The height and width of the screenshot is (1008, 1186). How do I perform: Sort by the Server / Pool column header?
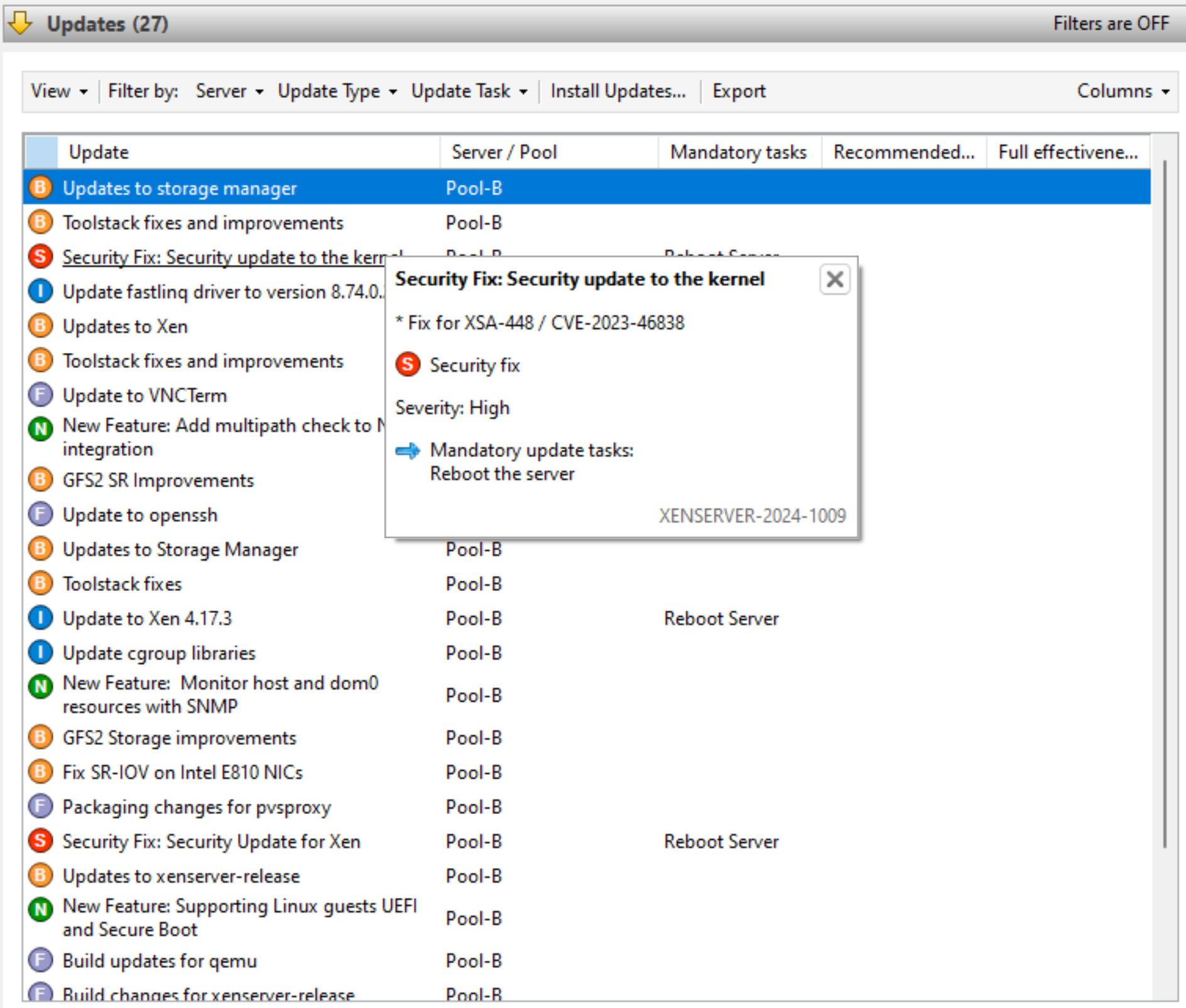549,152
